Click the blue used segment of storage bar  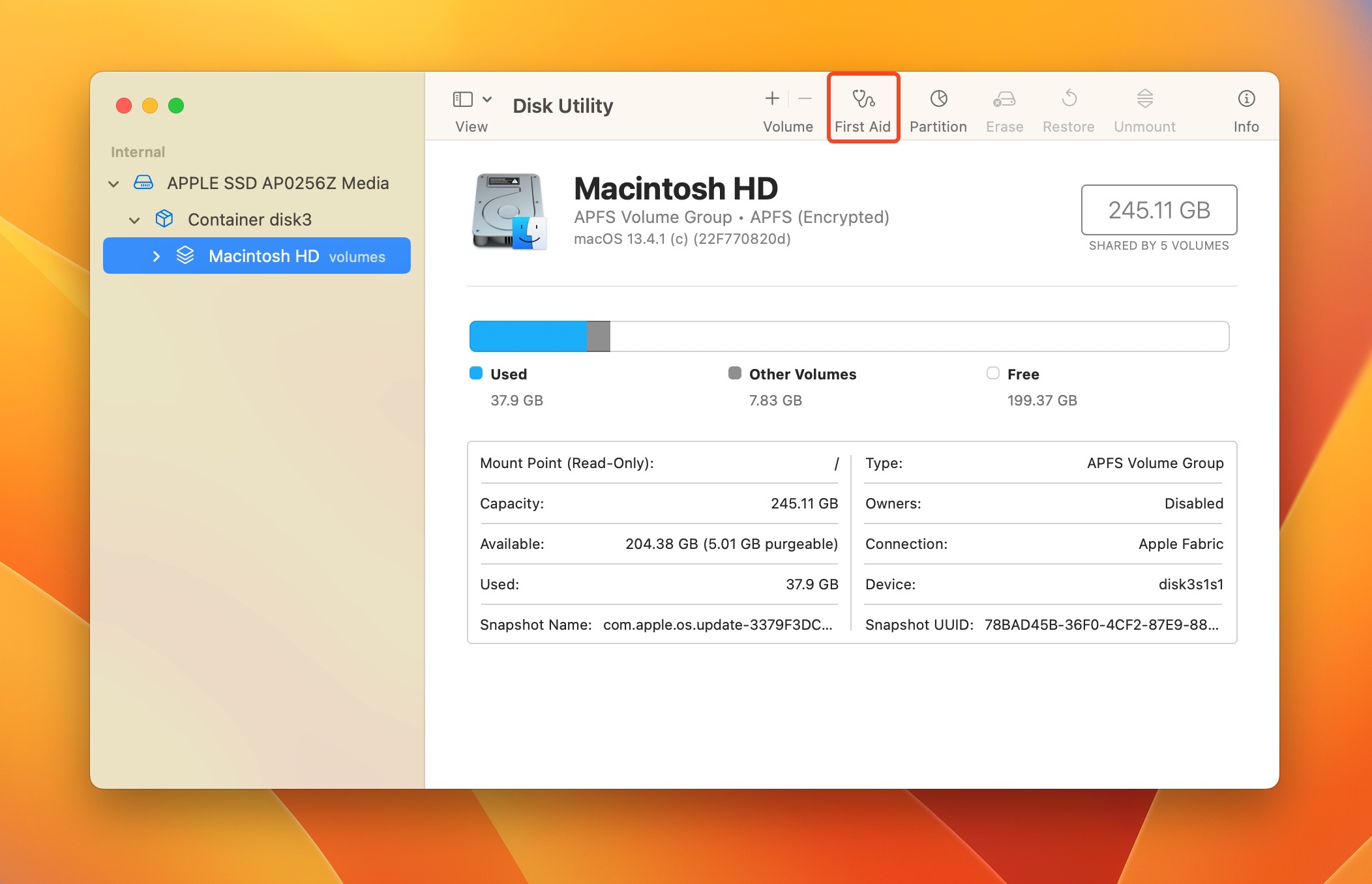528,336
